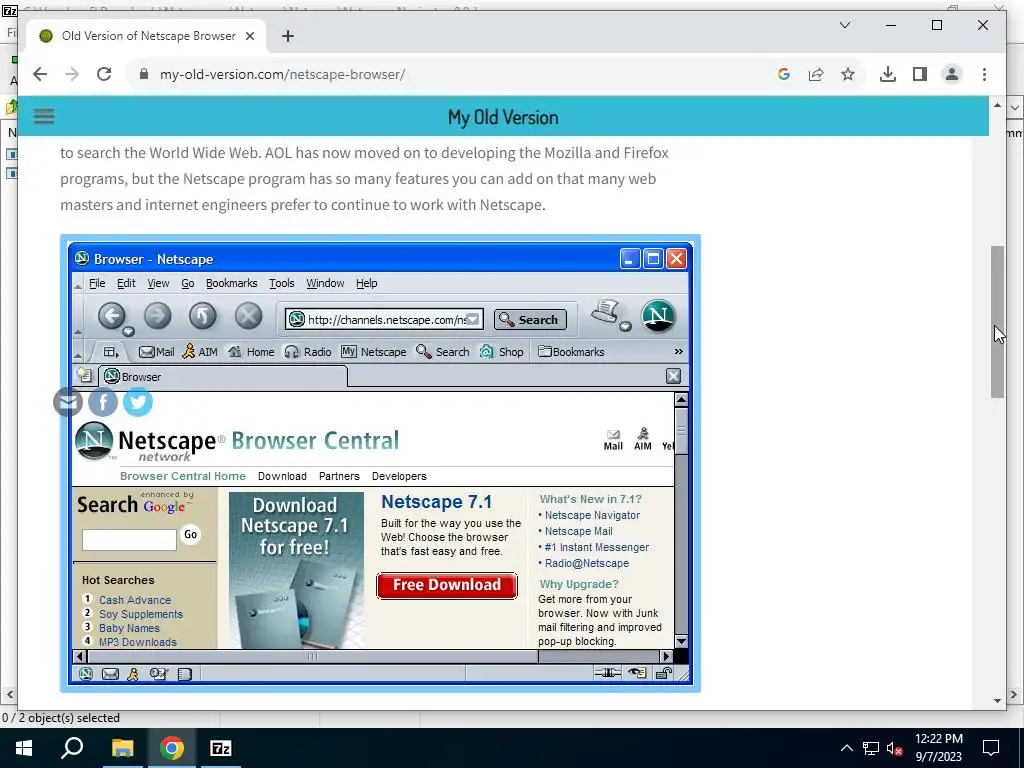The image size is (1024, 768).
Task: Click the muted volume tray icon
Action: point(894,748)
